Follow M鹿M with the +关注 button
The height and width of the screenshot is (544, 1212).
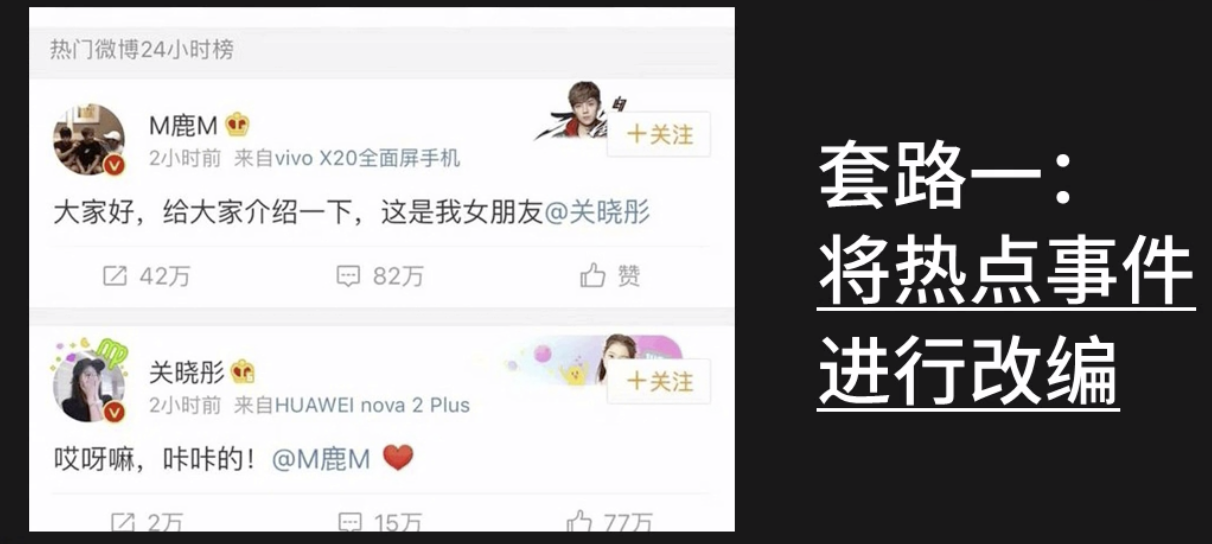click(659, 134)
